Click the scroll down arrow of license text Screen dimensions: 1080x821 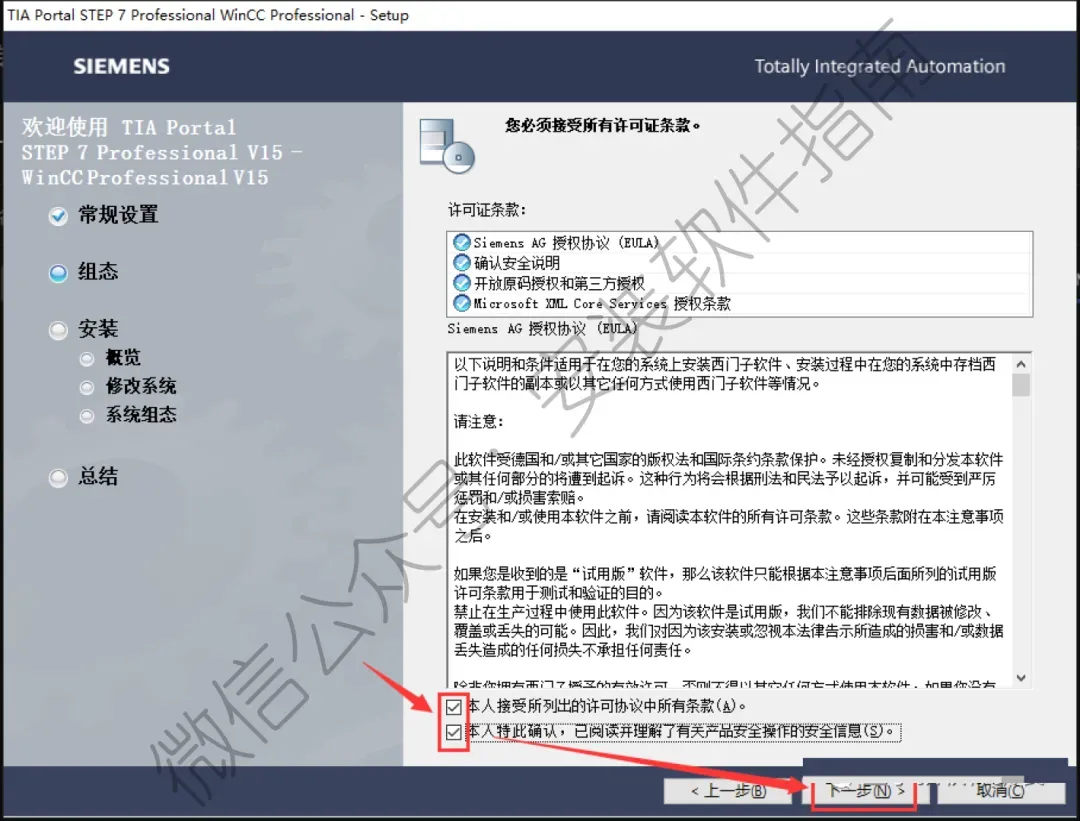tap(1021, 678)
